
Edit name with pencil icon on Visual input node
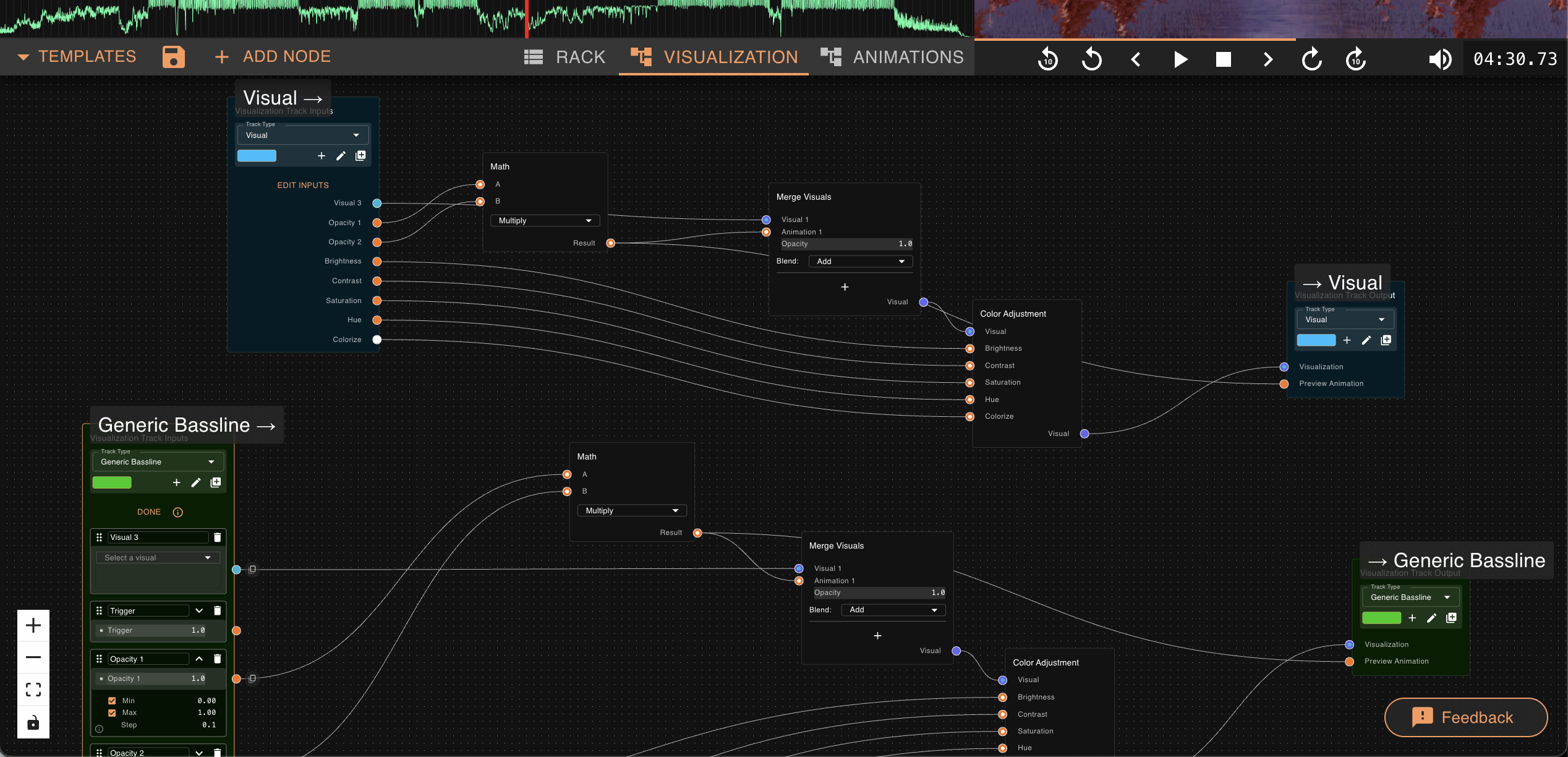[x=341, y=156]
